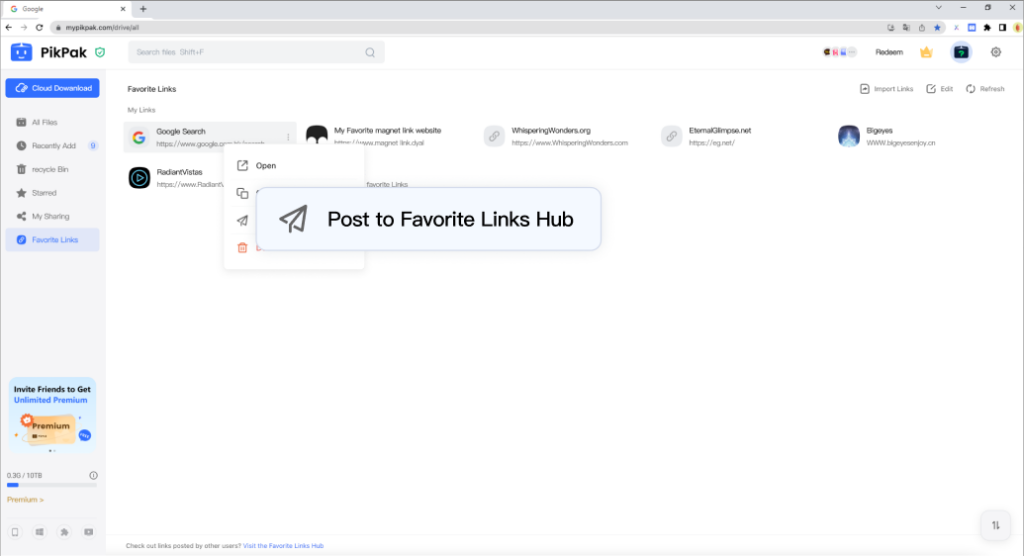The width and height of the screenshot is (1024, 556).
Task: Expand the Premium > plan link
Action: (x=25, y=499)
